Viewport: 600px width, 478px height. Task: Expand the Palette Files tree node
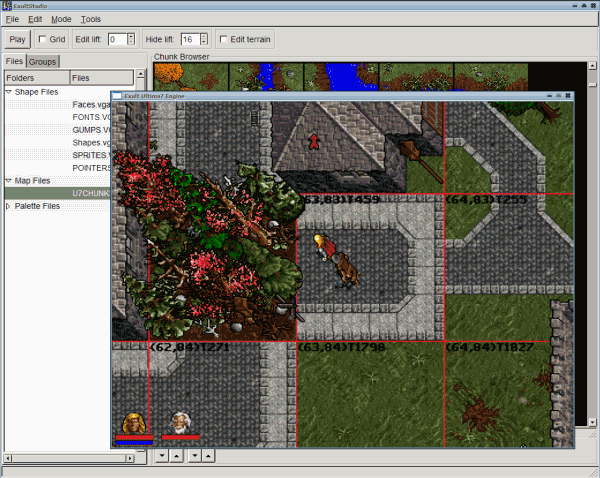pyautogui.click(x=8, y=206)
